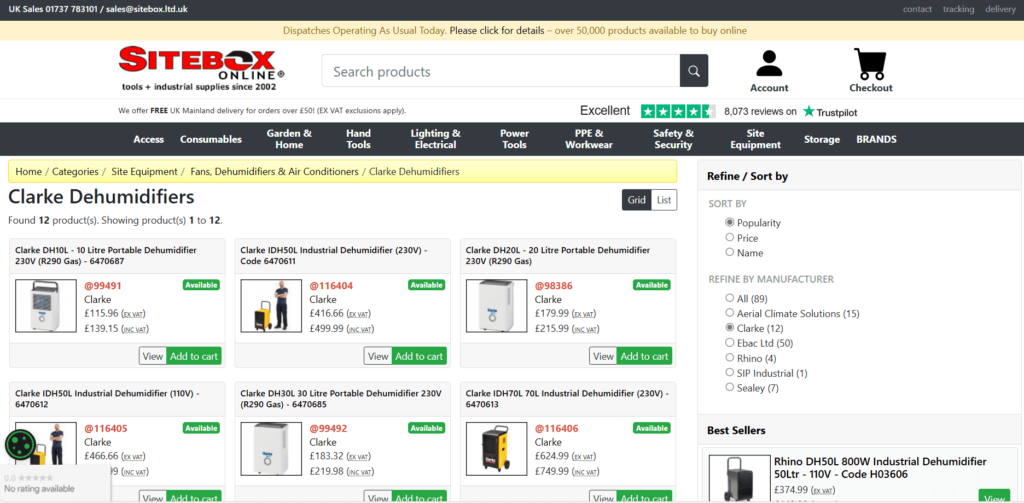This screenshot has width=1024, height=503.
Task: Open Rhino DH50L best seller thumbnail
Action: coord(739,479)
